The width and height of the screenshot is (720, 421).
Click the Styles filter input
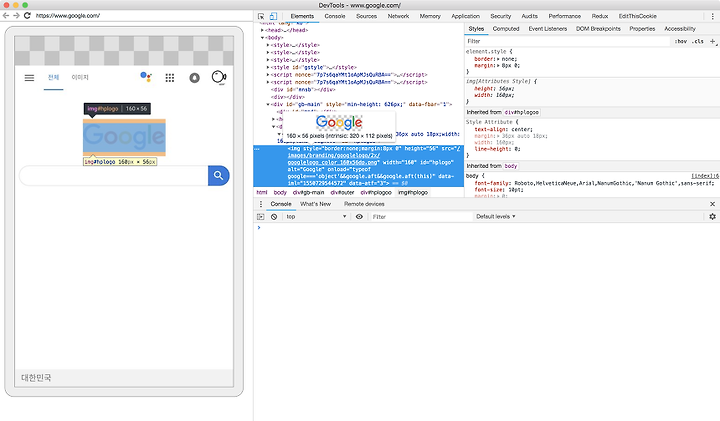[568, 41]
